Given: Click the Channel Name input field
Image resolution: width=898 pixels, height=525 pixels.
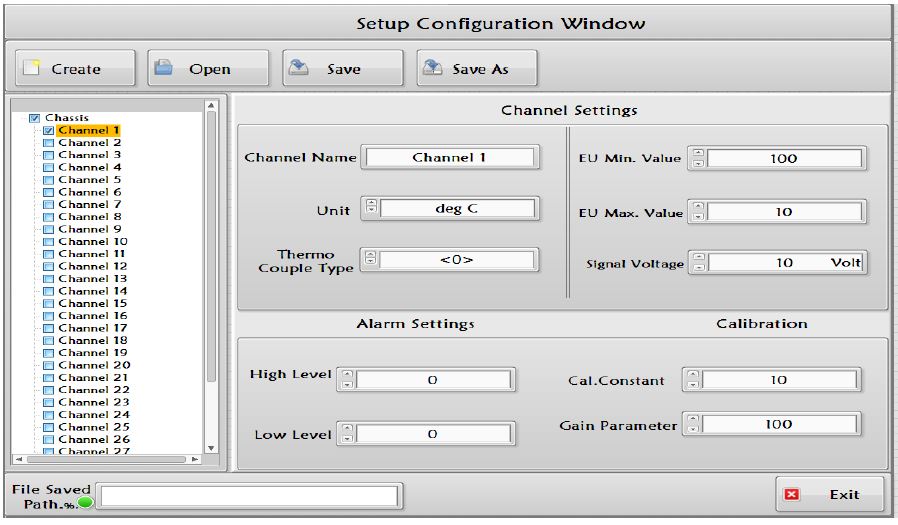Looking at the screenshot, I should click(450, 157).
